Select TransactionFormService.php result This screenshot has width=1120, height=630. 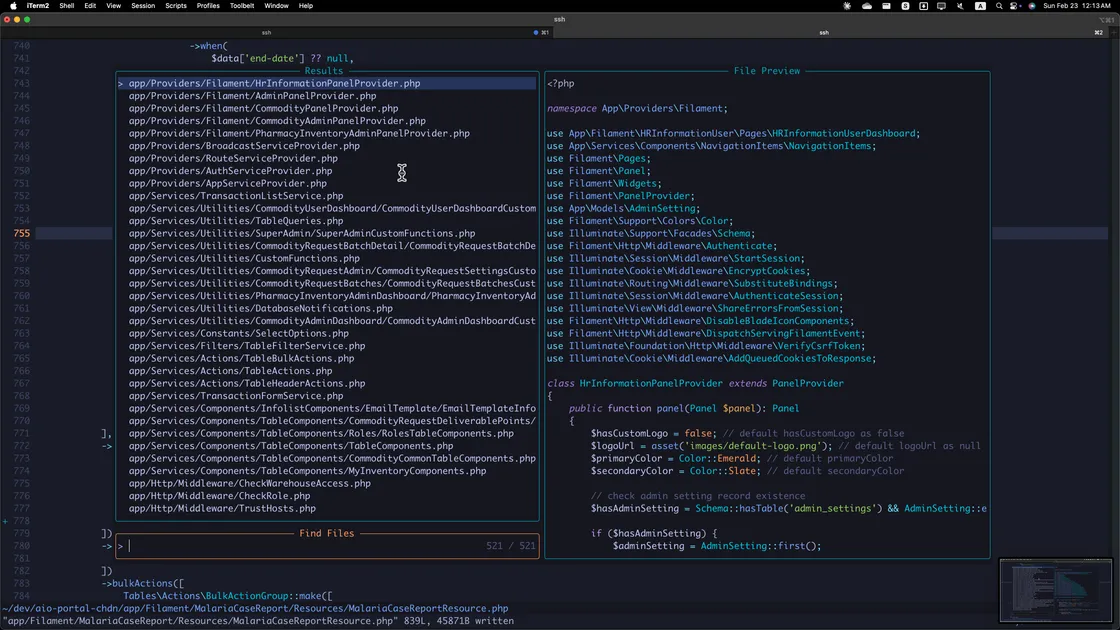coord(236,396)
